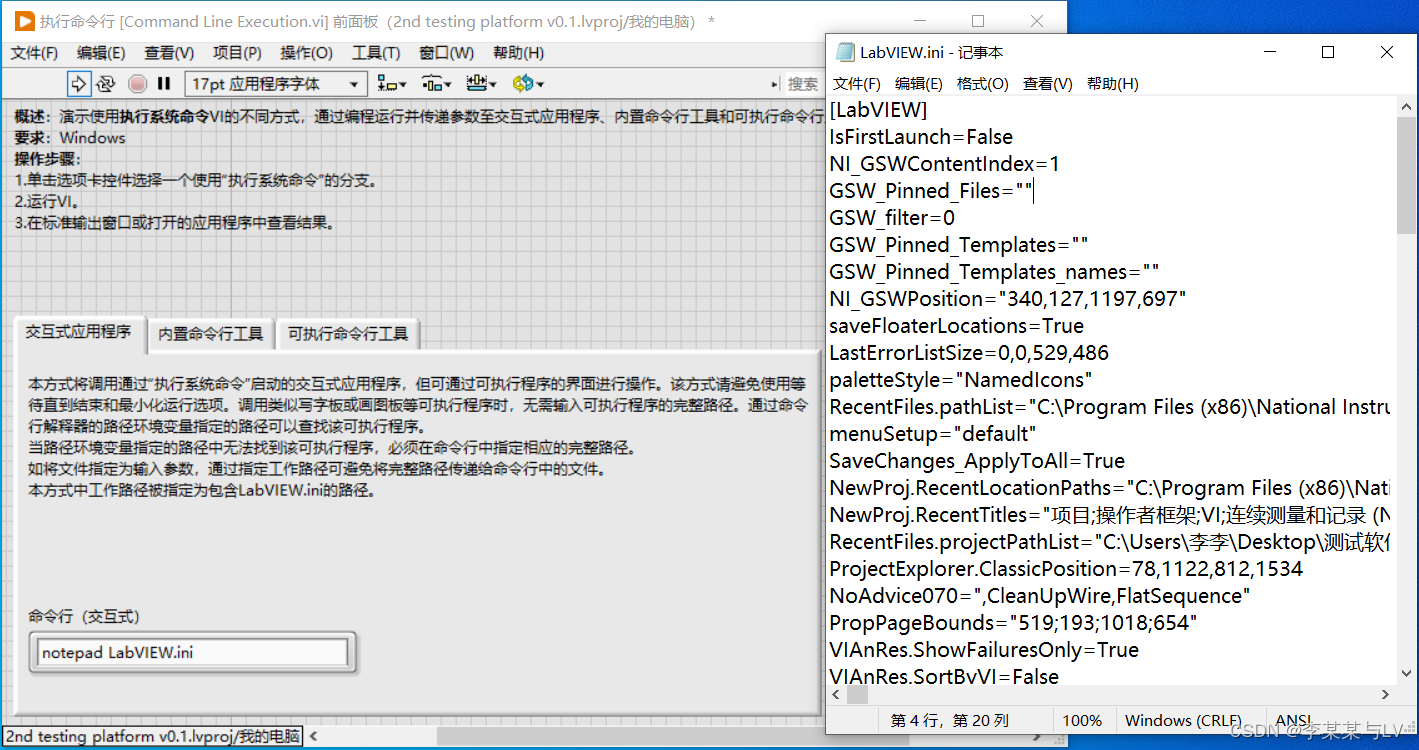Select the Run Continuously icon
Viewport: 1419px width, 750px height.
point(106,83)
